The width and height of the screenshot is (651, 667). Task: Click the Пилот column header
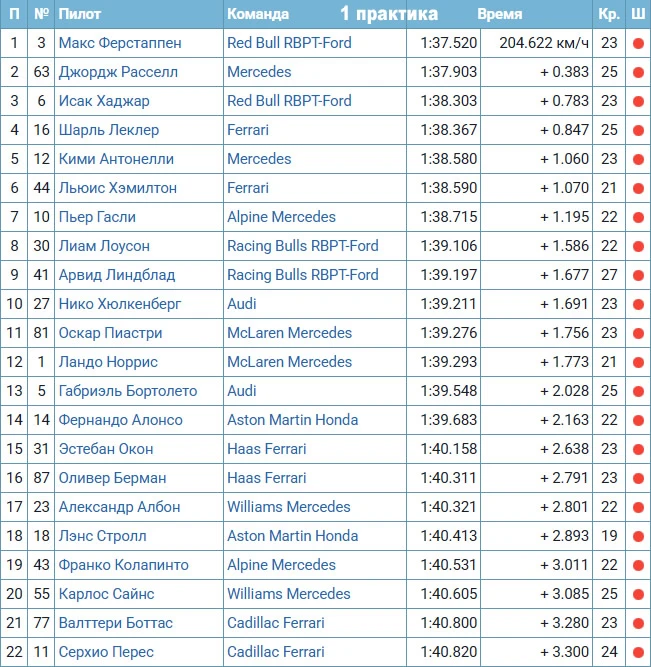80,14
